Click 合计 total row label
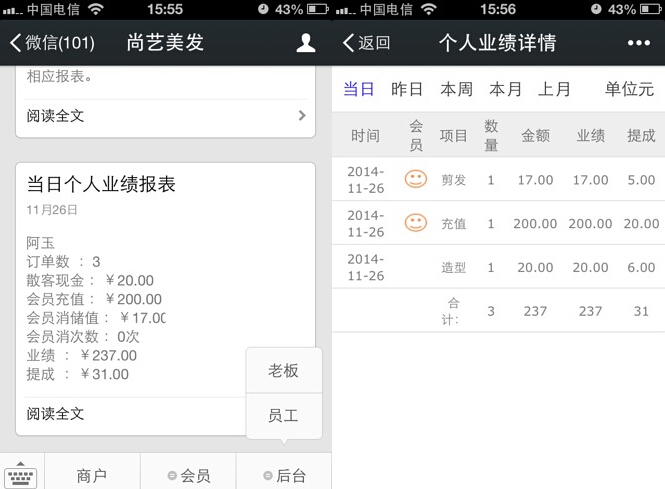Screen dimensions: 665x489 click(x=452, y=311)
